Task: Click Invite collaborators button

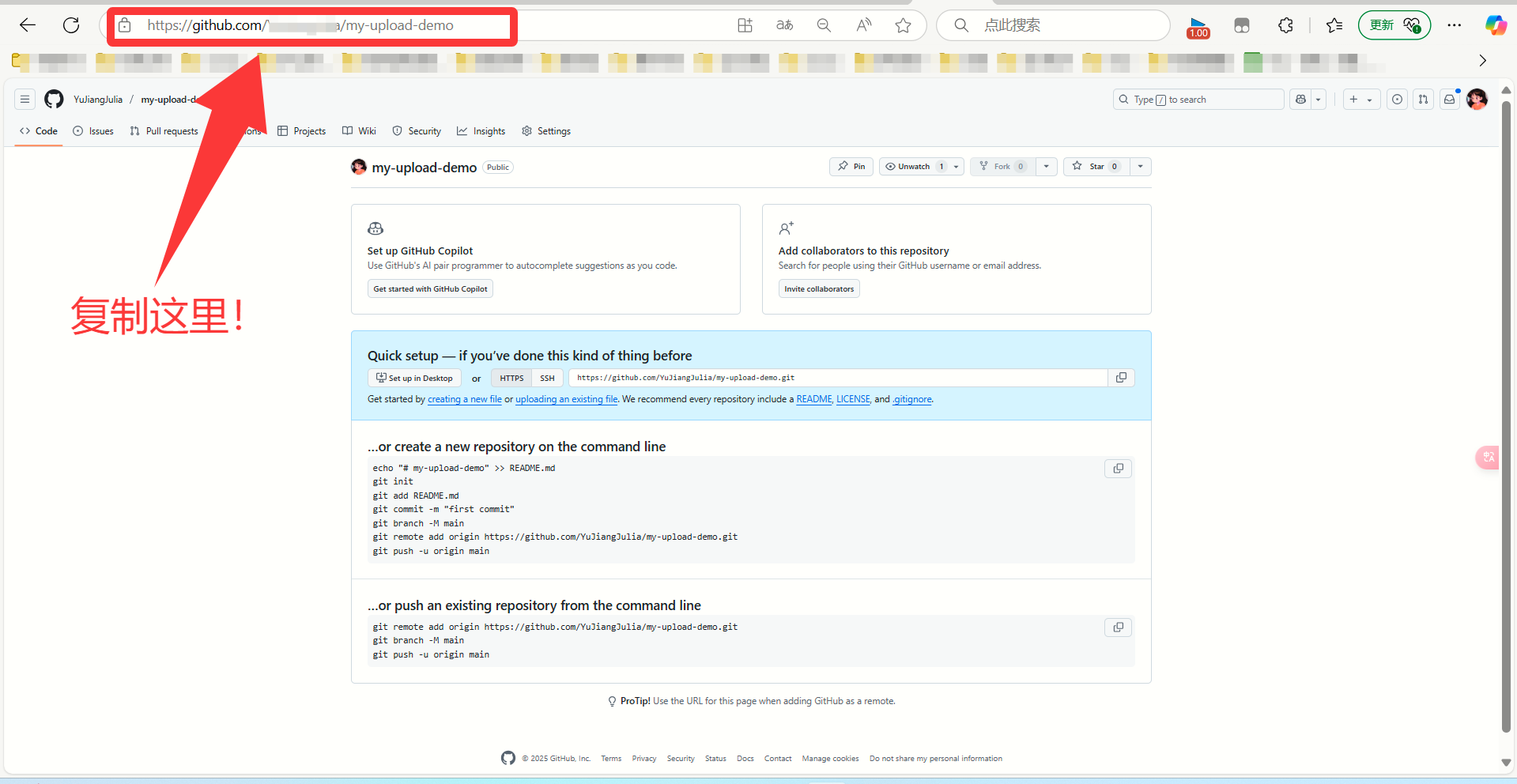Action: (x=819, y=288)
